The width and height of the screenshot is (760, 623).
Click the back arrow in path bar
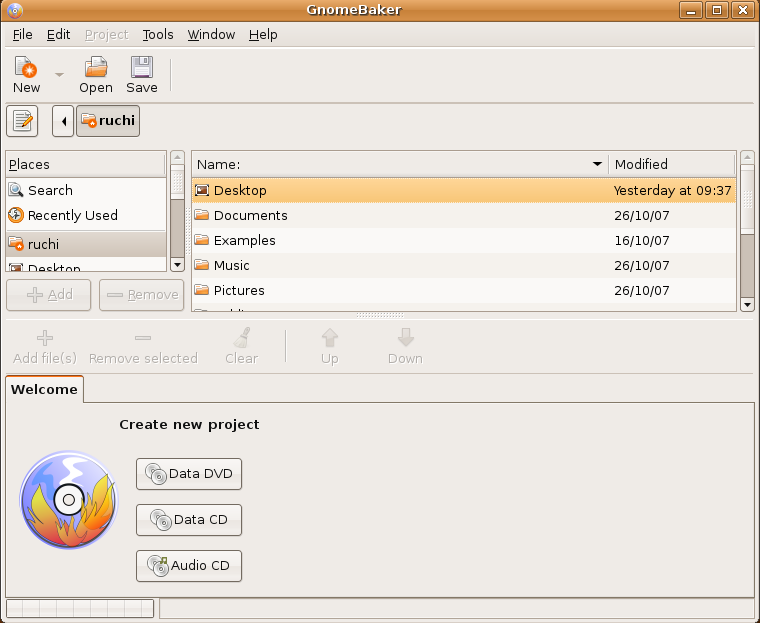(63, 121)
